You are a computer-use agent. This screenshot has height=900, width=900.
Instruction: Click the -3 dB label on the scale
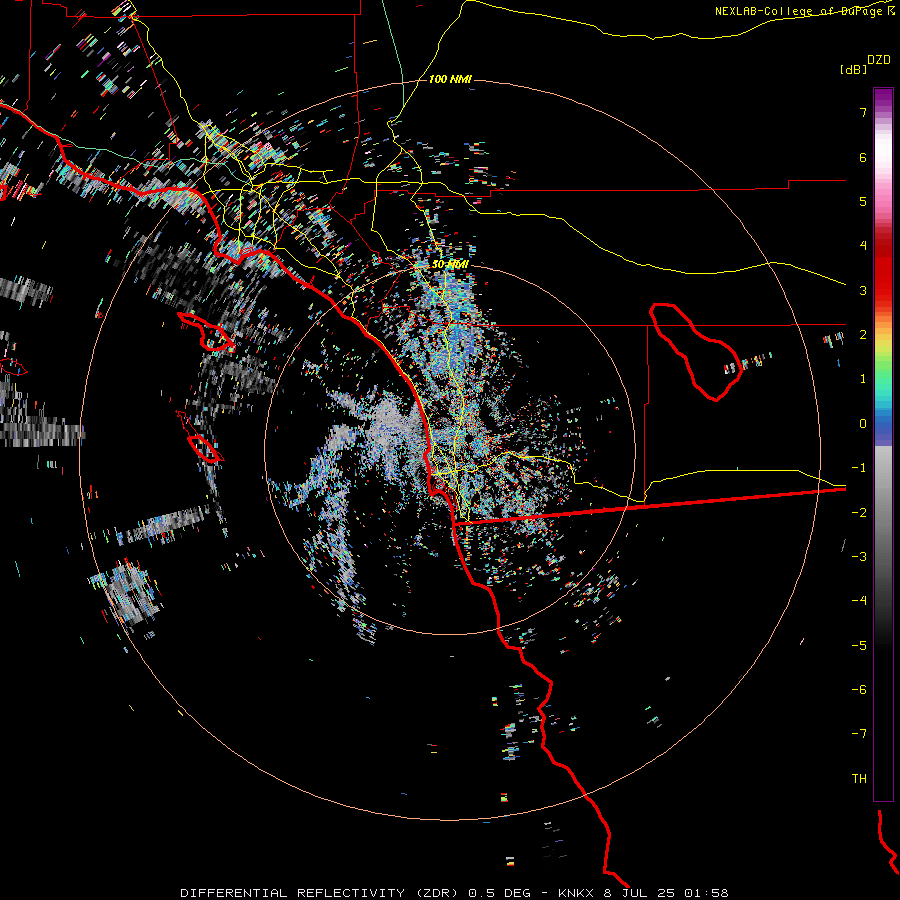(x=859, y=557)
